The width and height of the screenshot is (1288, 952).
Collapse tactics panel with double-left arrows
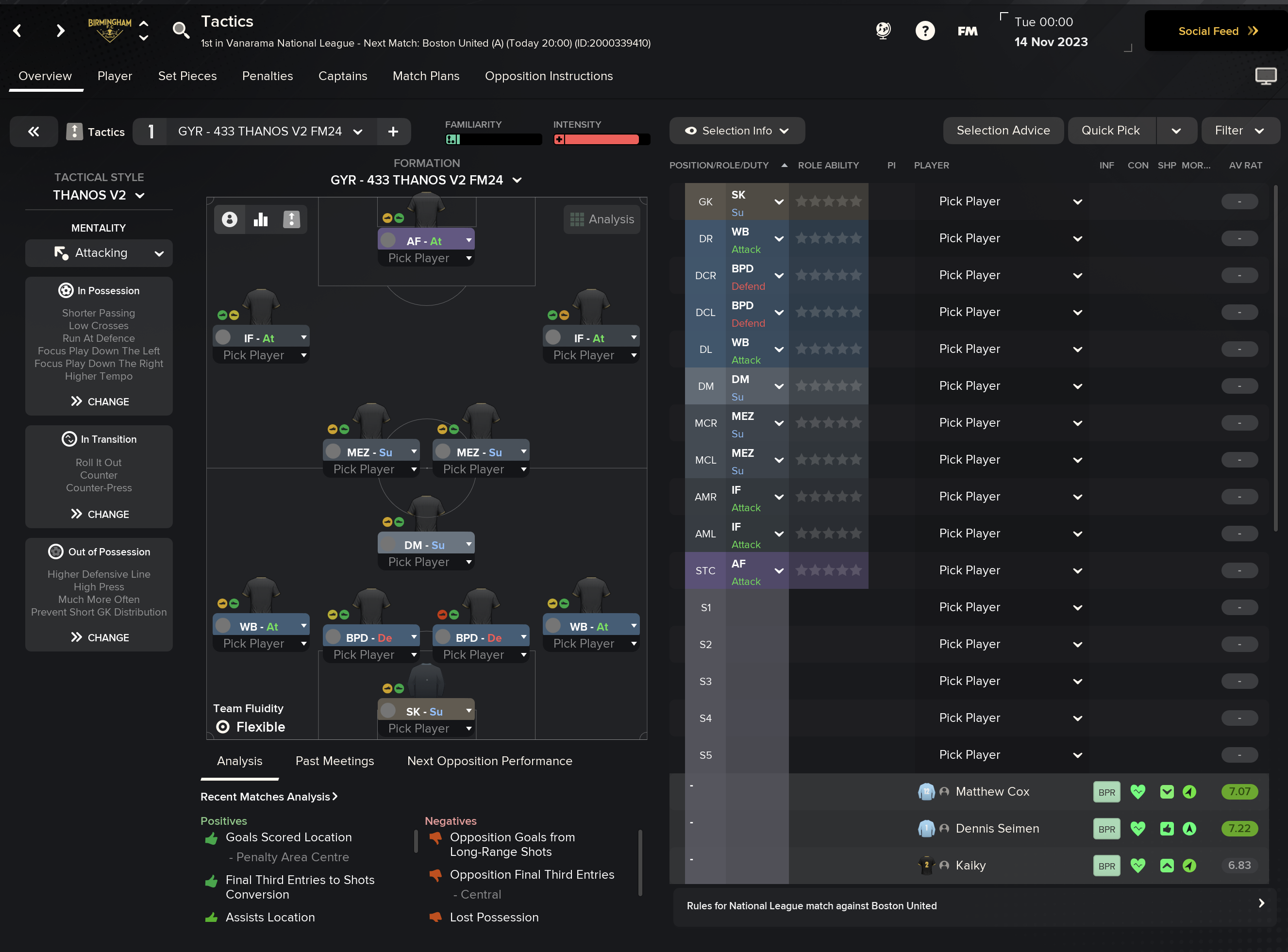click(34, 132)
